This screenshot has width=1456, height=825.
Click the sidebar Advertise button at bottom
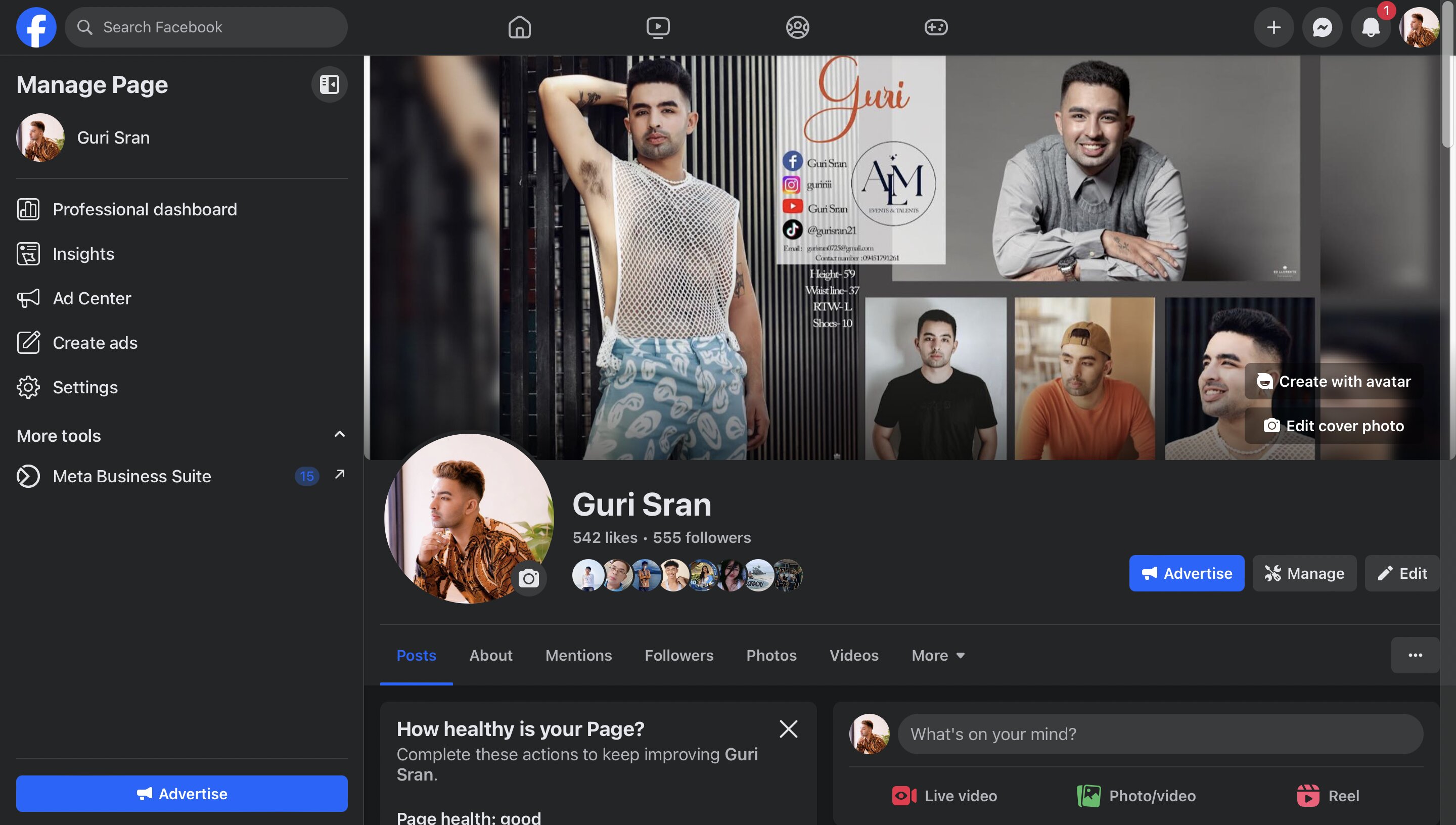(x=182, y=793)
